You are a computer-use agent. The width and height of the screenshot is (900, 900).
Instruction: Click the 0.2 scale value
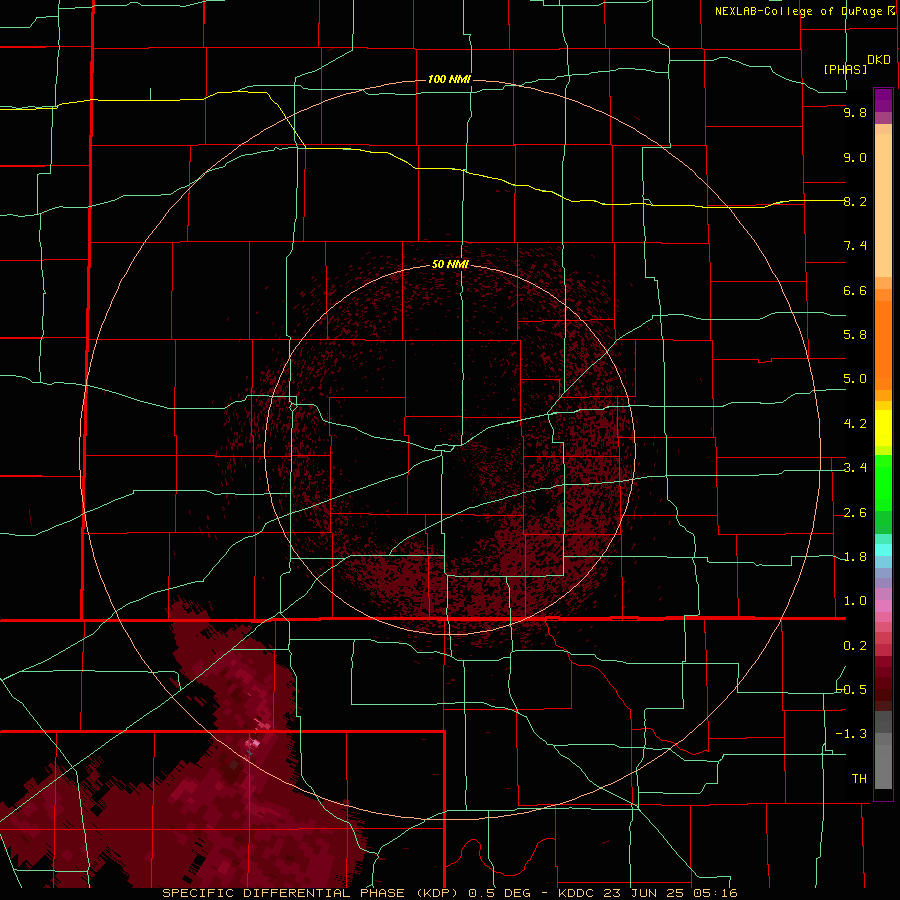pos(855,646)
